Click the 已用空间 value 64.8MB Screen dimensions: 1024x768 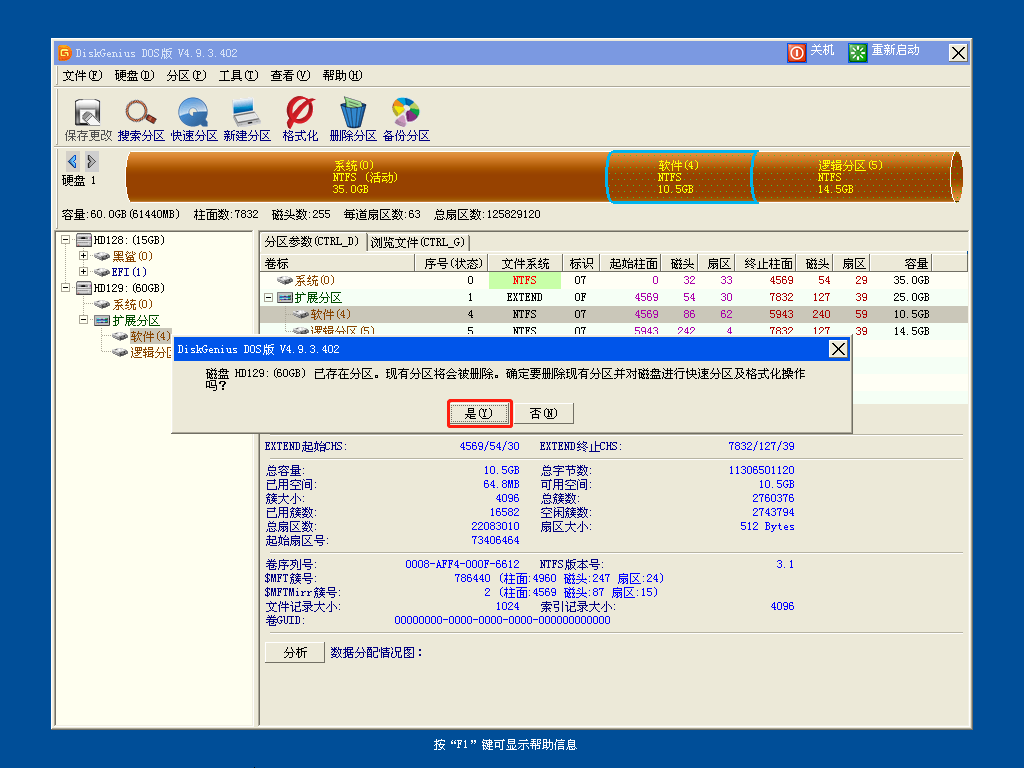501,485
